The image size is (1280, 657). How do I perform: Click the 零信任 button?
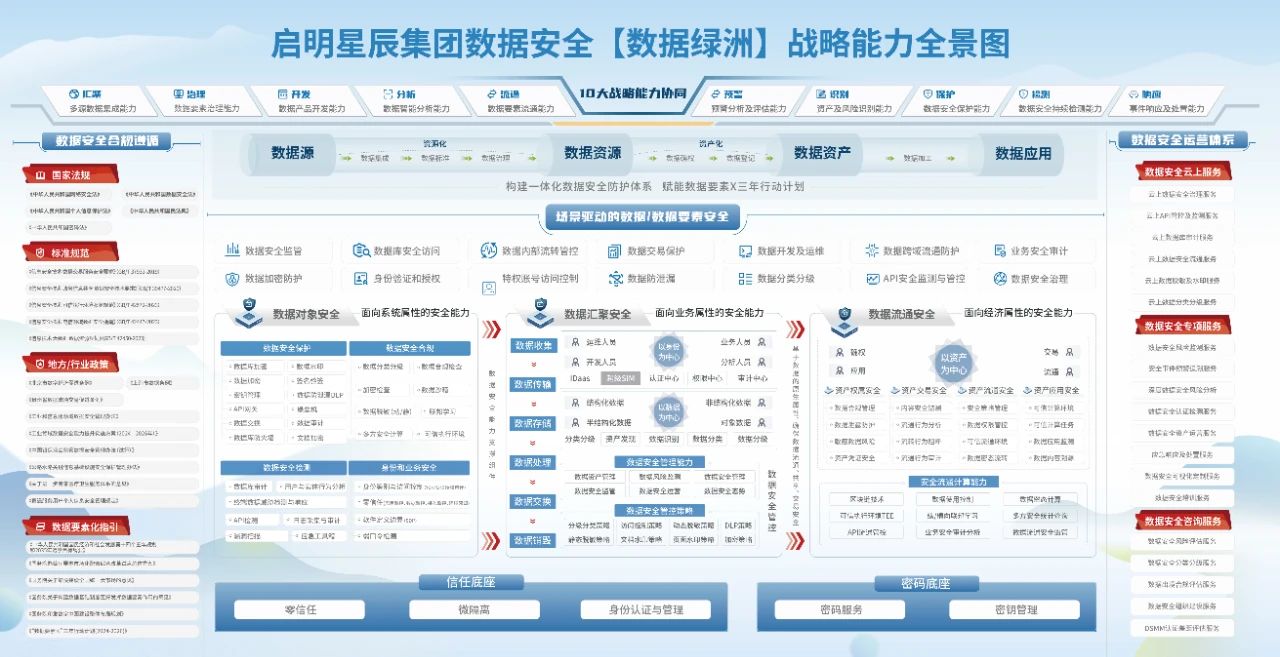pos(298,608)
